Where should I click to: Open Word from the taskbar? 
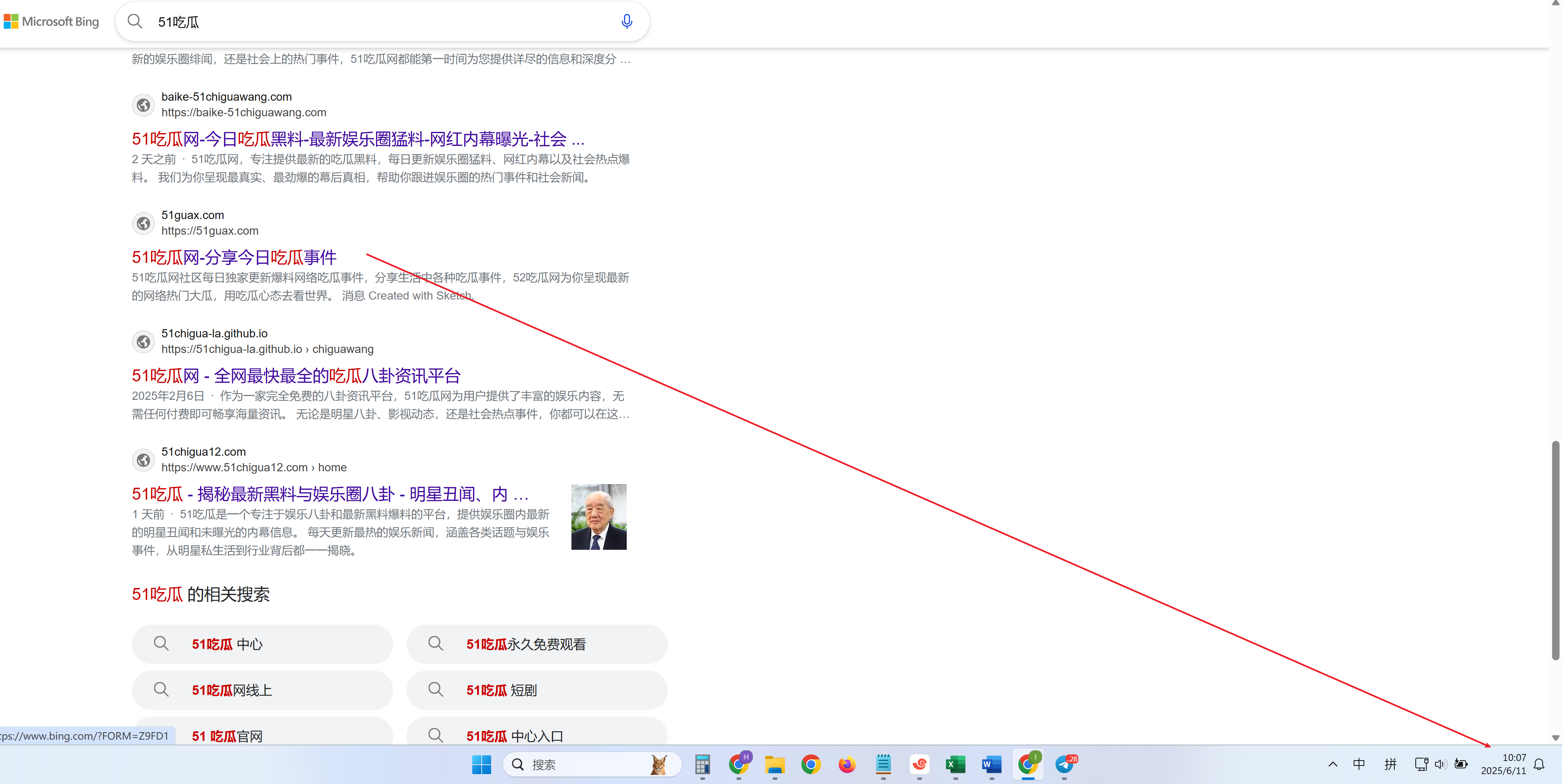992,765
